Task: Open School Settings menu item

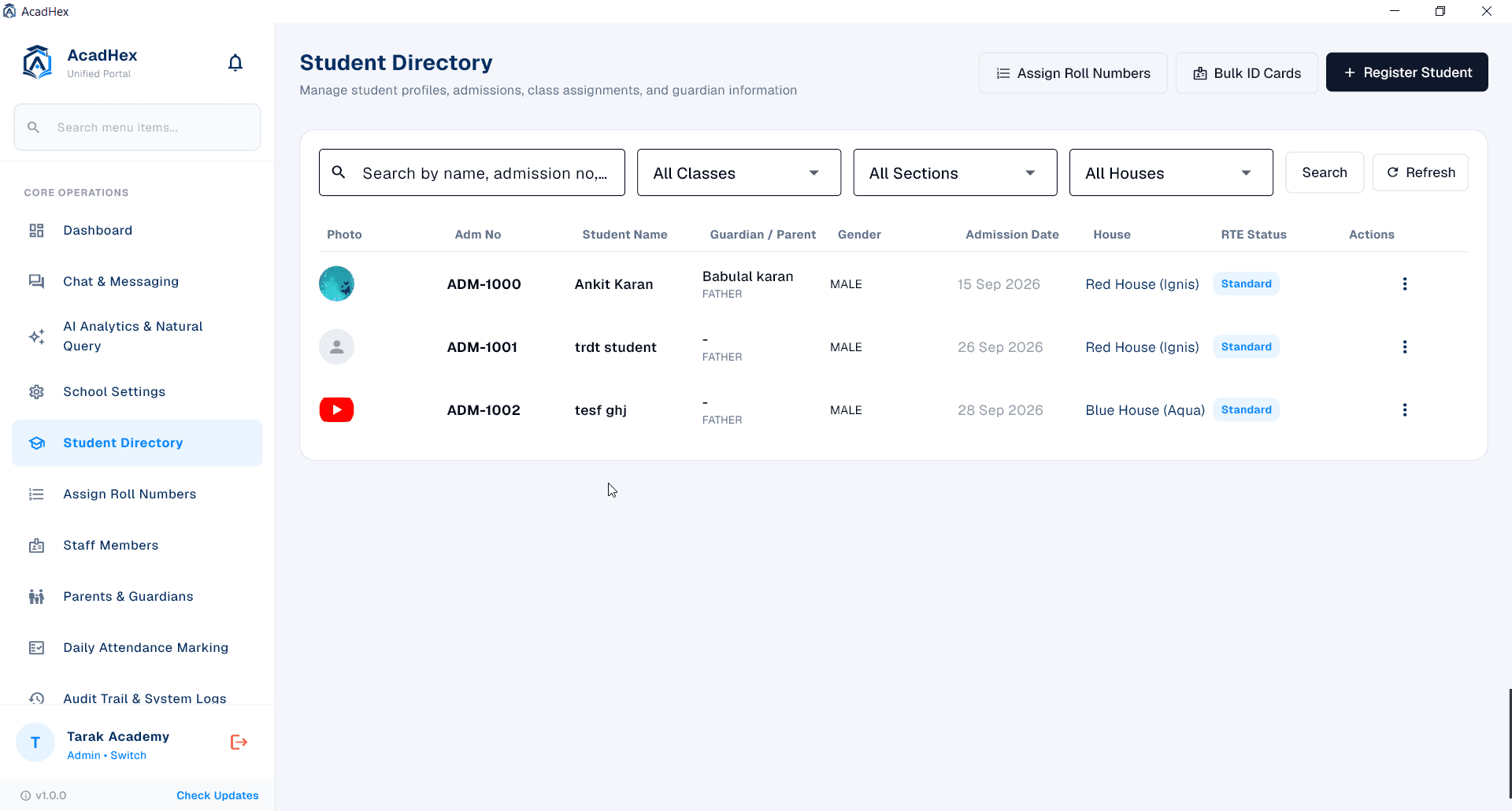Action: point(137,392)
